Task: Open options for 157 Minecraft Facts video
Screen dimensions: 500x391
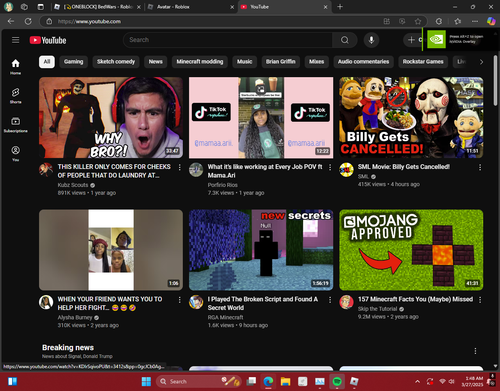Action: pyautogui.click(x=480, y=300)
